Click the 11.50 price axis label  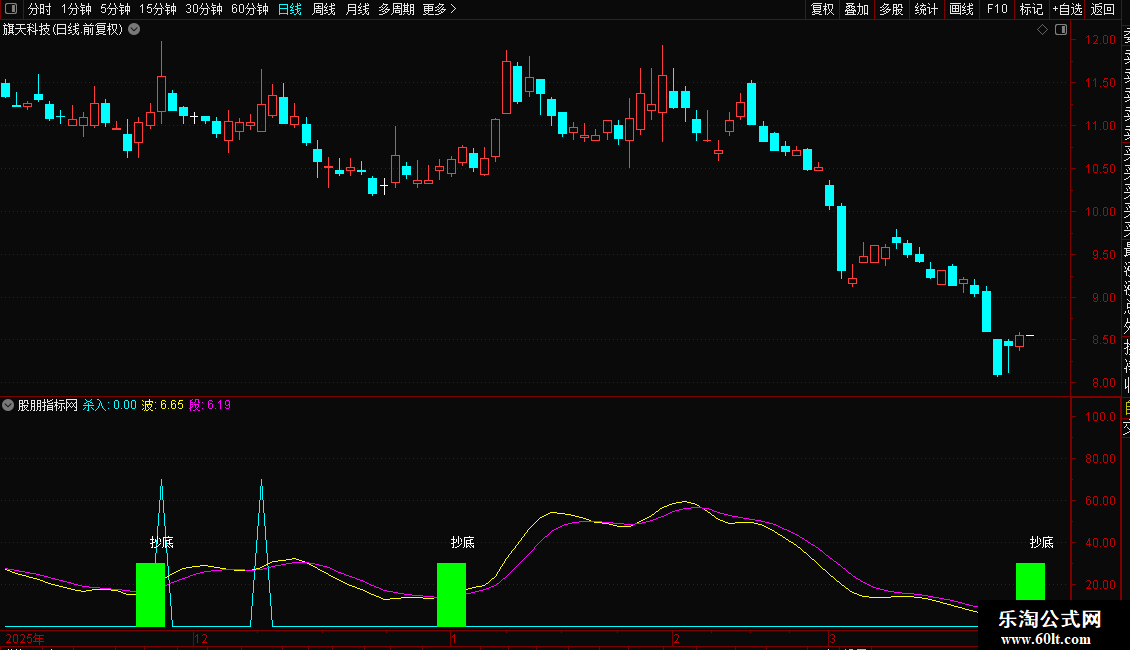coord(1100,83)
